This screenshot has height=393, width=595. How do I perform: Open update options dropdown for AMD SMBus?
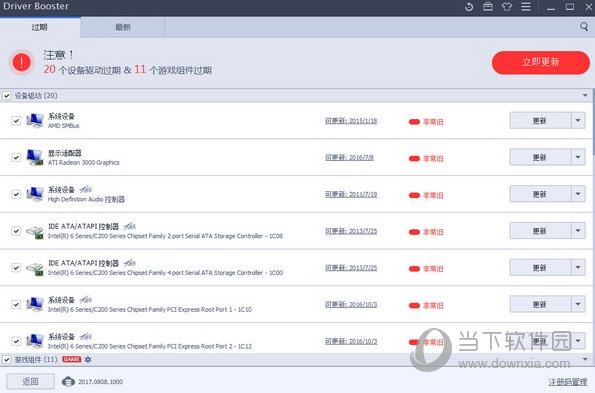pos(578,121)
